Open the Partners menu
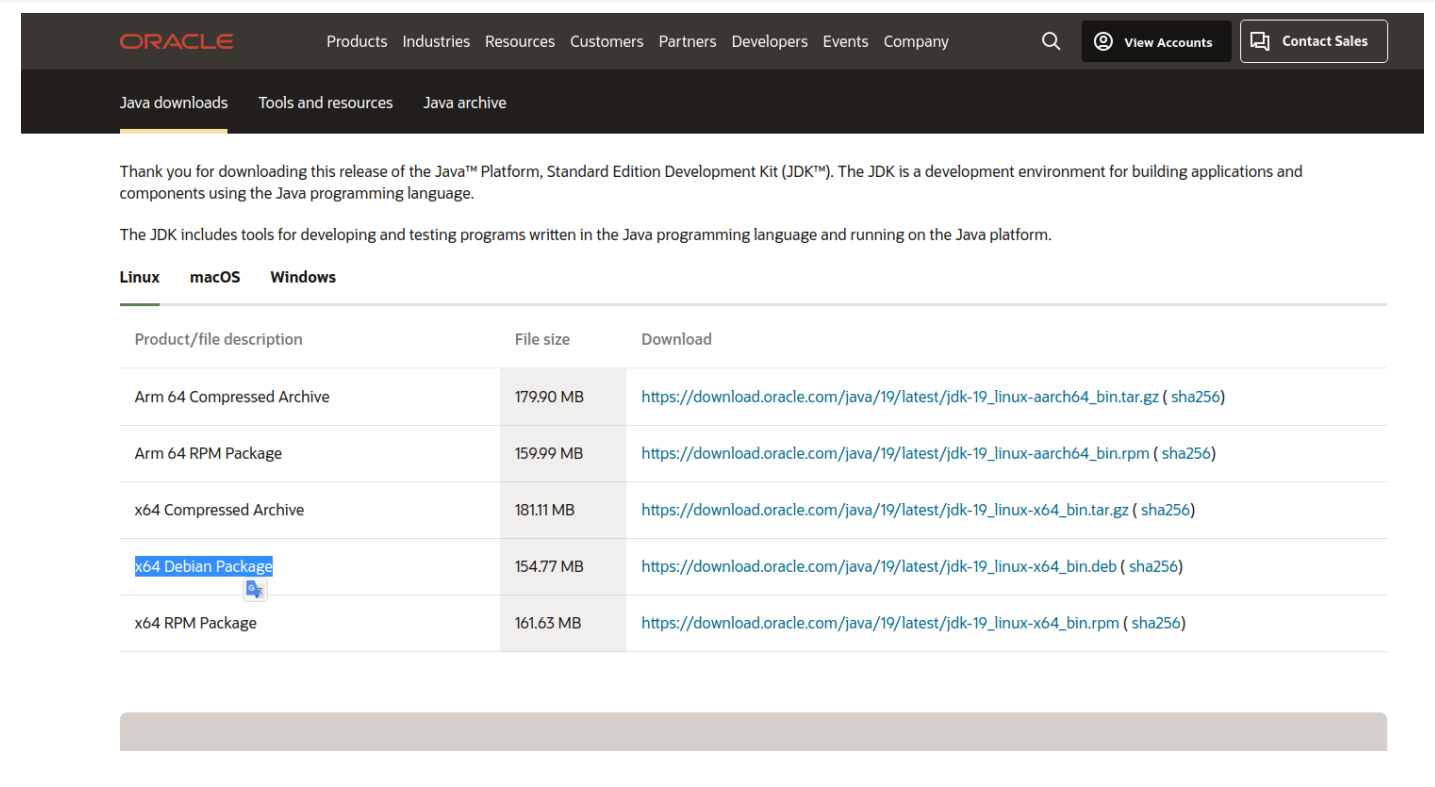The image size is (1435, 787). (x=687, y=42)
